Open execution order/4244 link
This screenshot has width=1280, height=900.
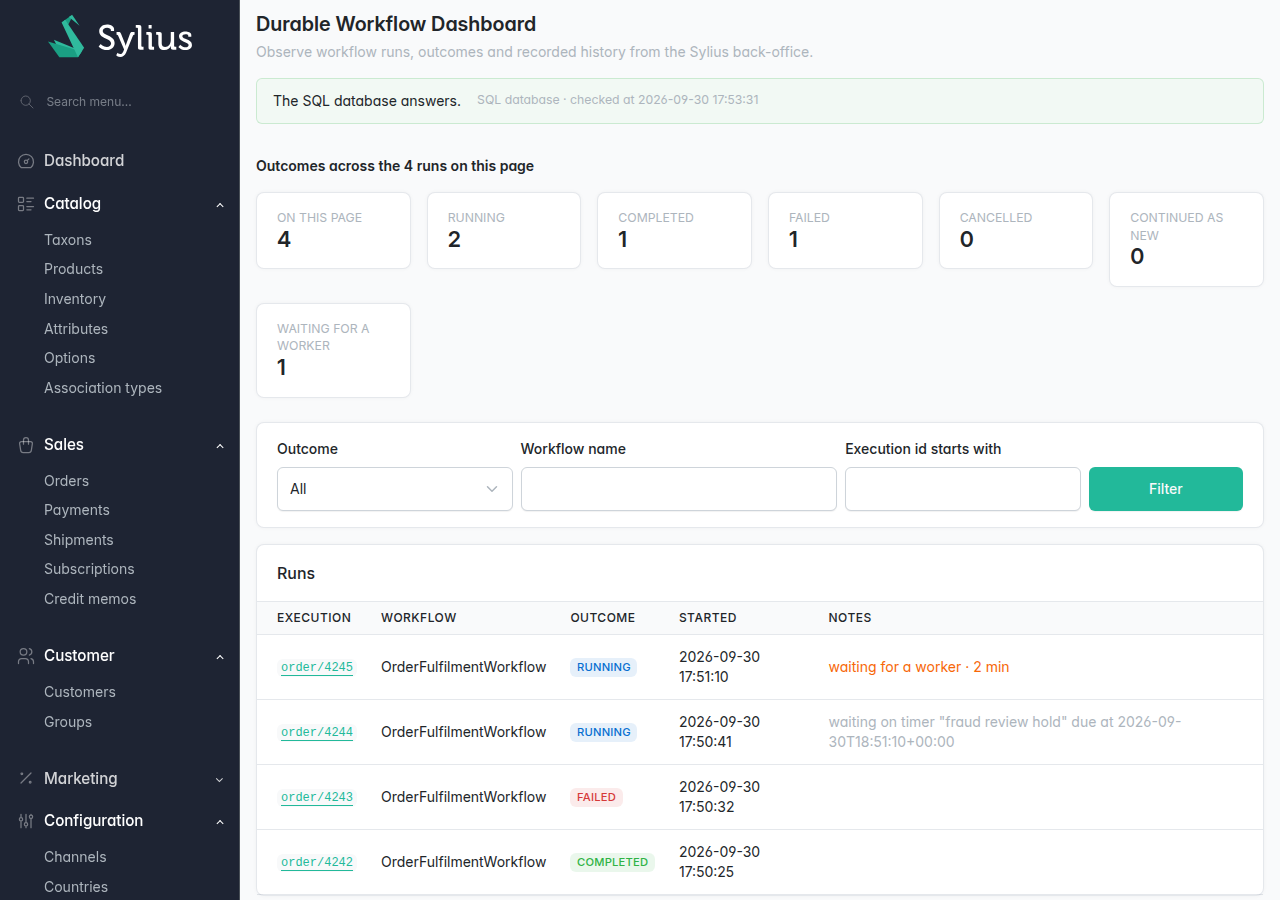(x=317, y=732)
